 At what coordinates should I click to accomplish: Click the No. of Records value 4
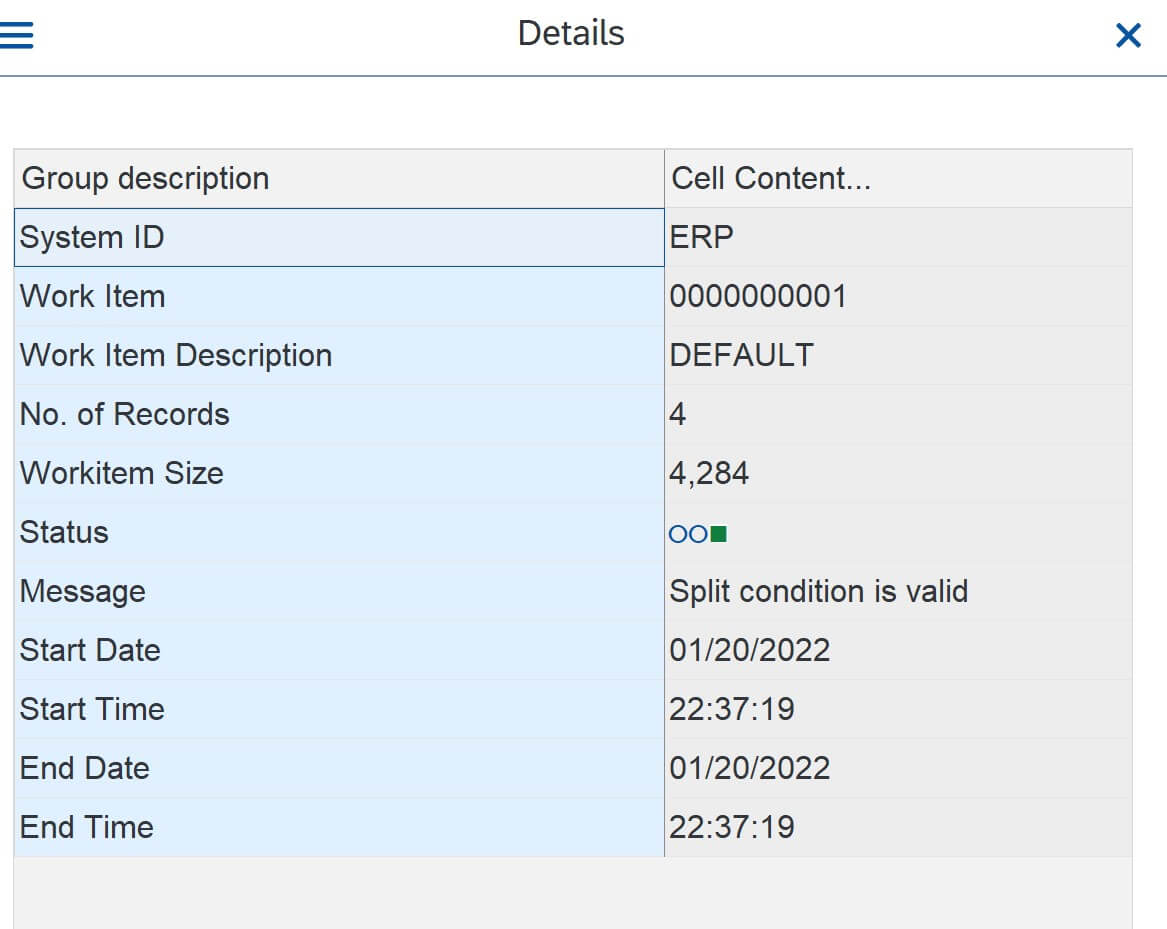pyautogui.click(x=676, y=414)
